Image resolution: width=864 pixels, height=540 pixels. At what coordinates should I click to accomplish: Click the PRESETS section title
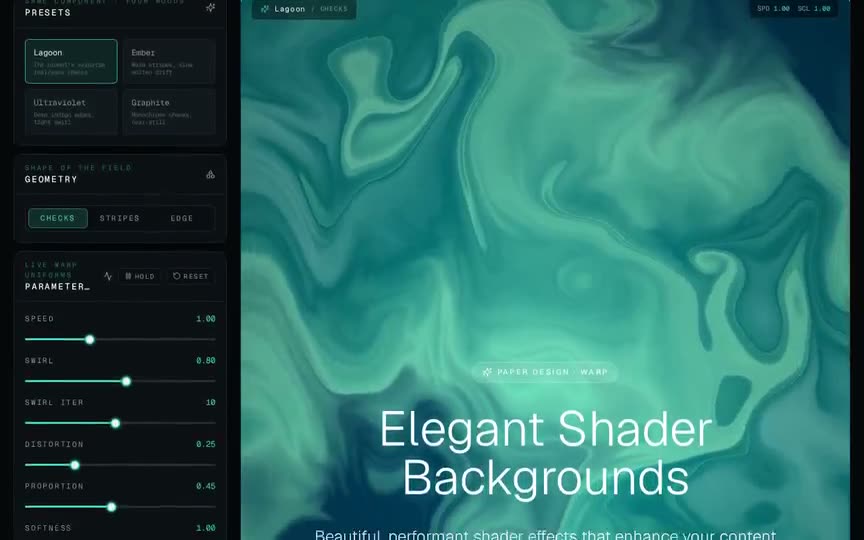click(x=48, y=13)
